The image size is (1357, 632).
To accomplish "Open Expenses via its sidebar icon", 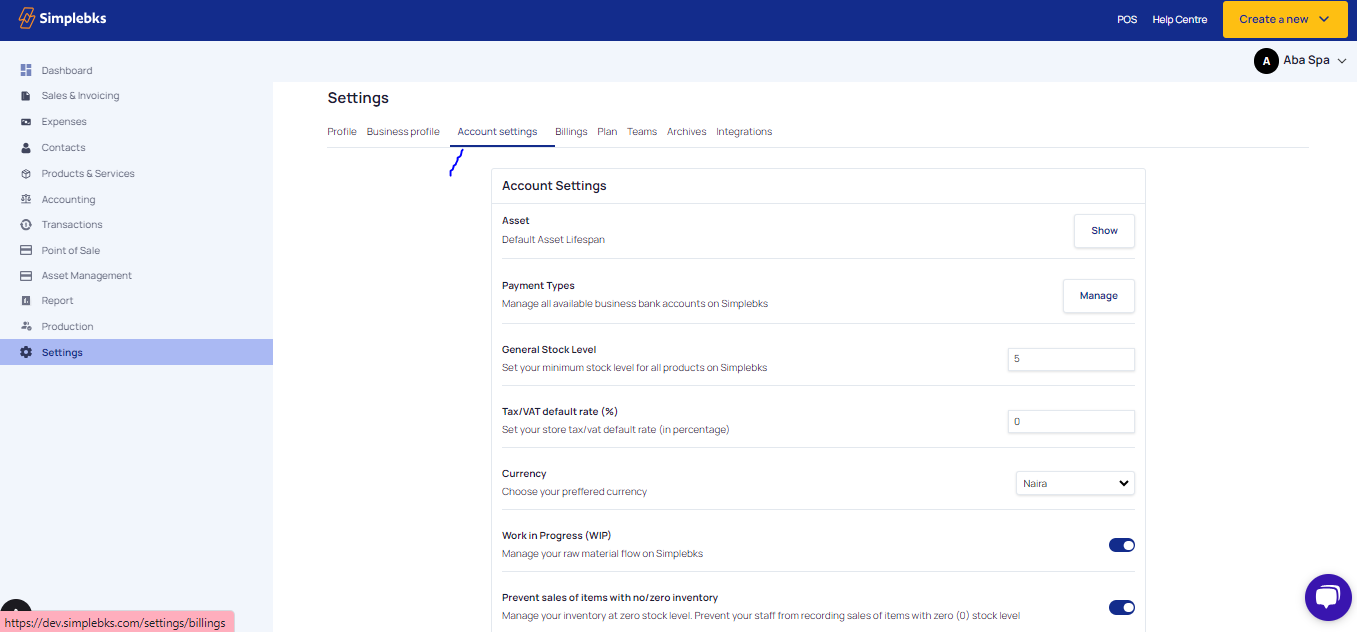I will pos(26,122).
